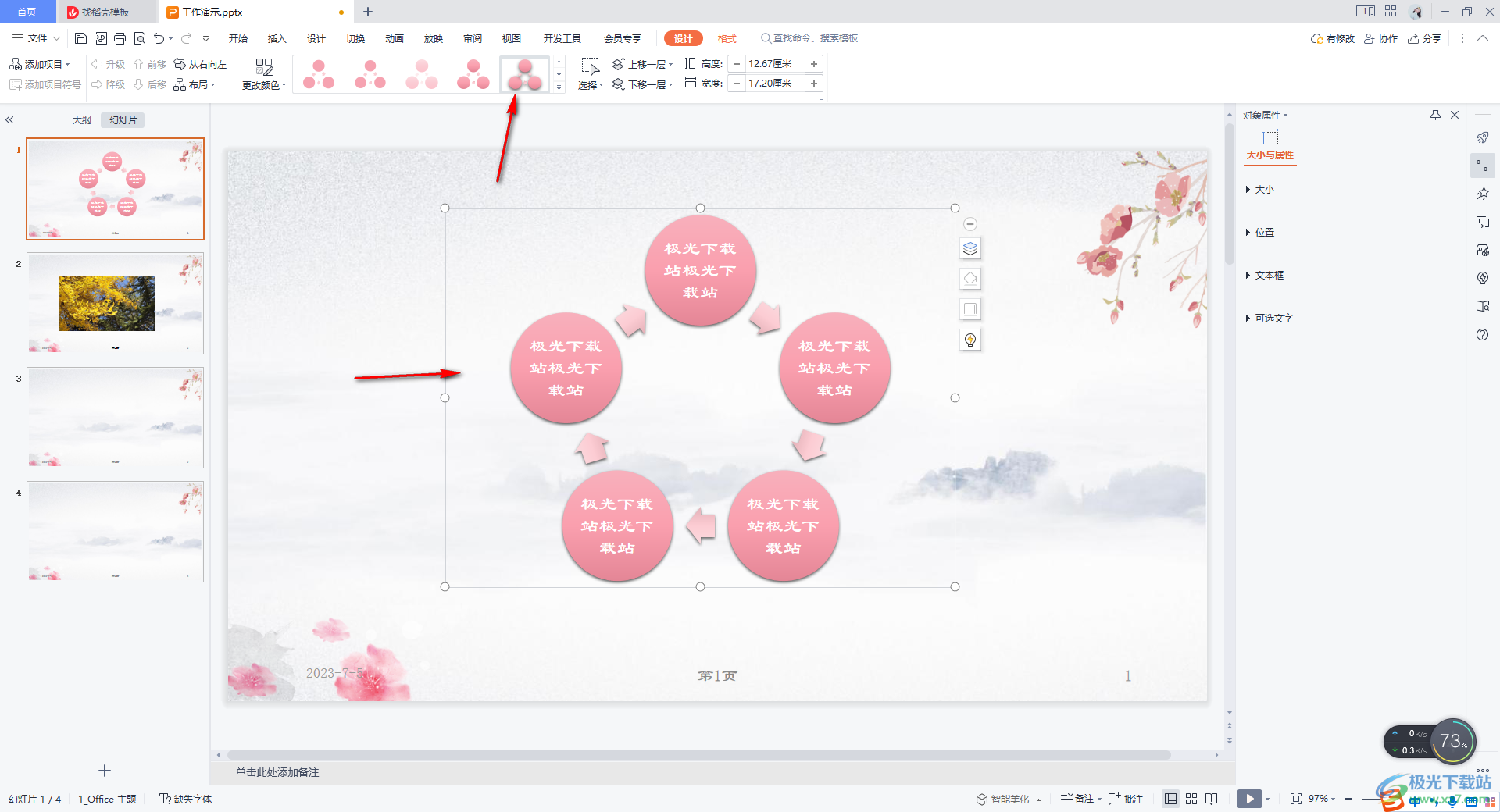1500x812 pixels.
Task: Start slideshow with play button
Action: tap(1249, 799)
